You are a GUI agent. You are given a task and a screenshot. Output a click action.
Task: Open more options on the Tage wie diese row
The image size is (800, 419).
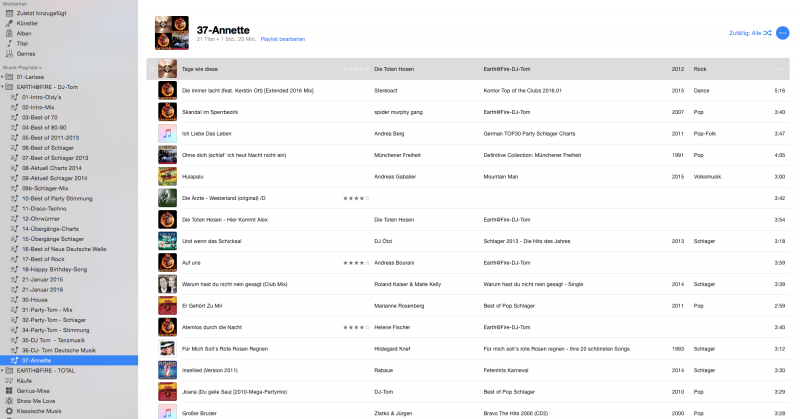pyautogui.click(x=779, y=69)
